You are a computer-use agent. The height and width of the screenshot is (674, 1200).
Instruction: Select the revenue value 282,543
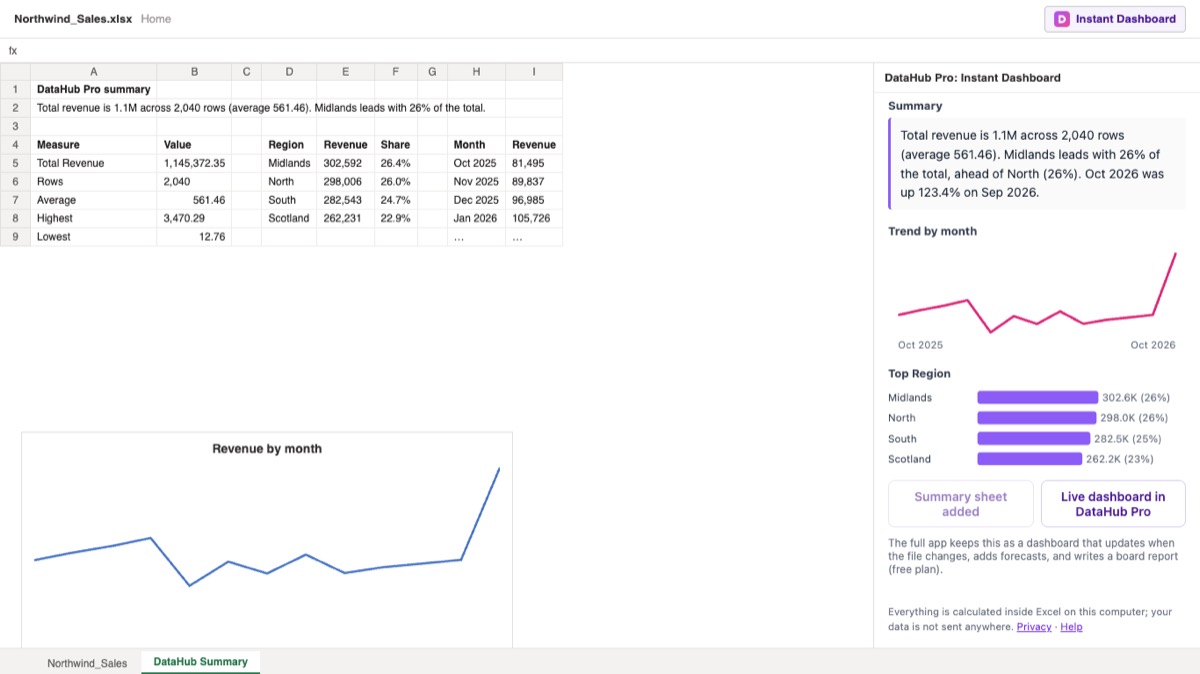pos(346,199)
